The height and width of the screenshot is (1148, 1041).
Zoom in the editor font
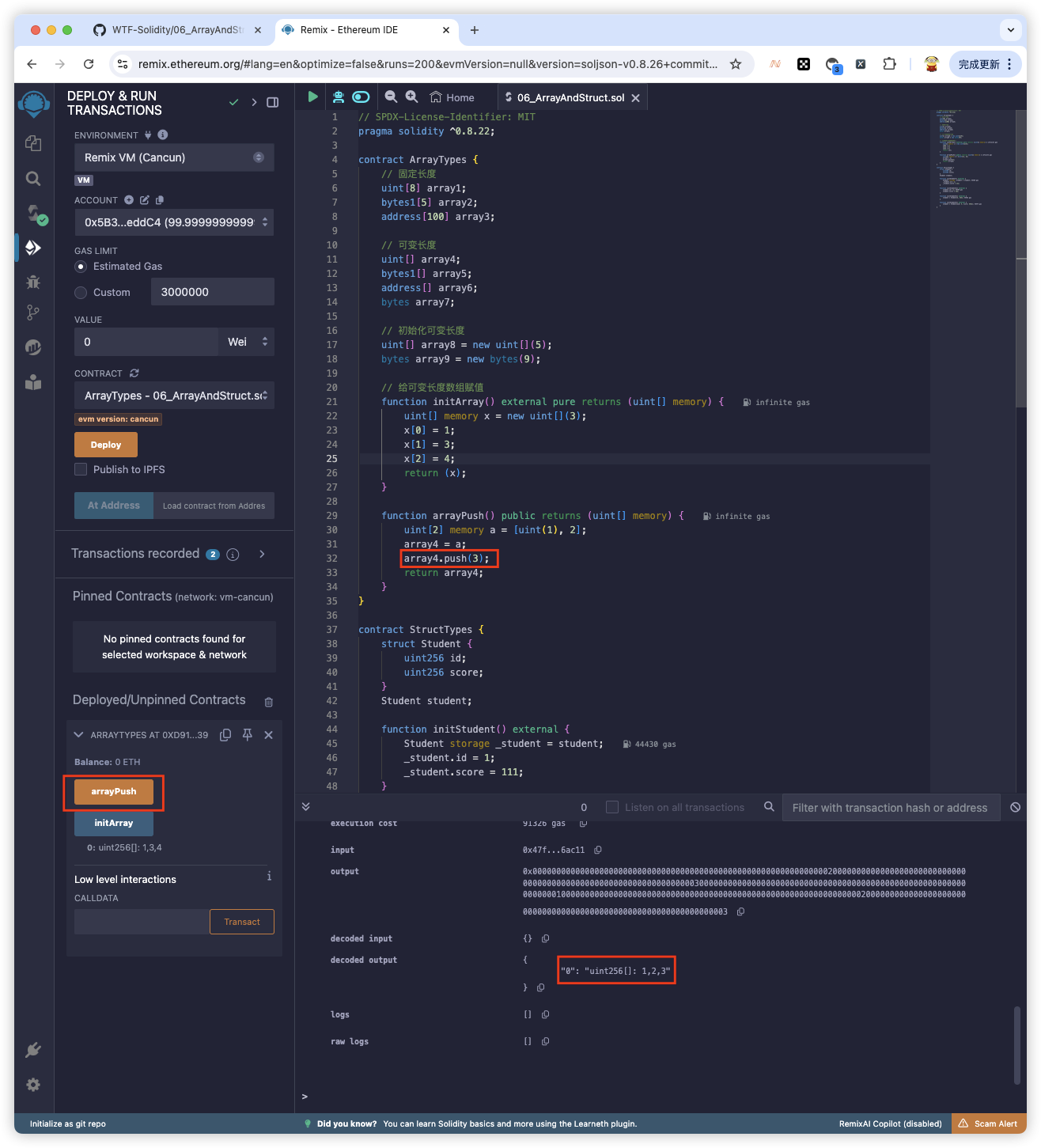[x=411, y=97]
